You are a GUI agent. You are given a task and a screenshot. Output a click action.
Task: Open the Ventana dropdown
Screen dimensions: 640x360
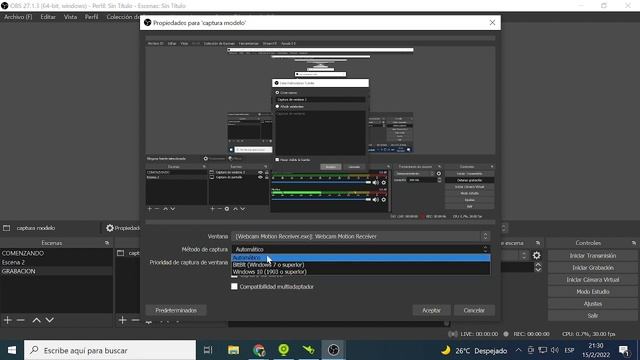click(x=360, y=236)
